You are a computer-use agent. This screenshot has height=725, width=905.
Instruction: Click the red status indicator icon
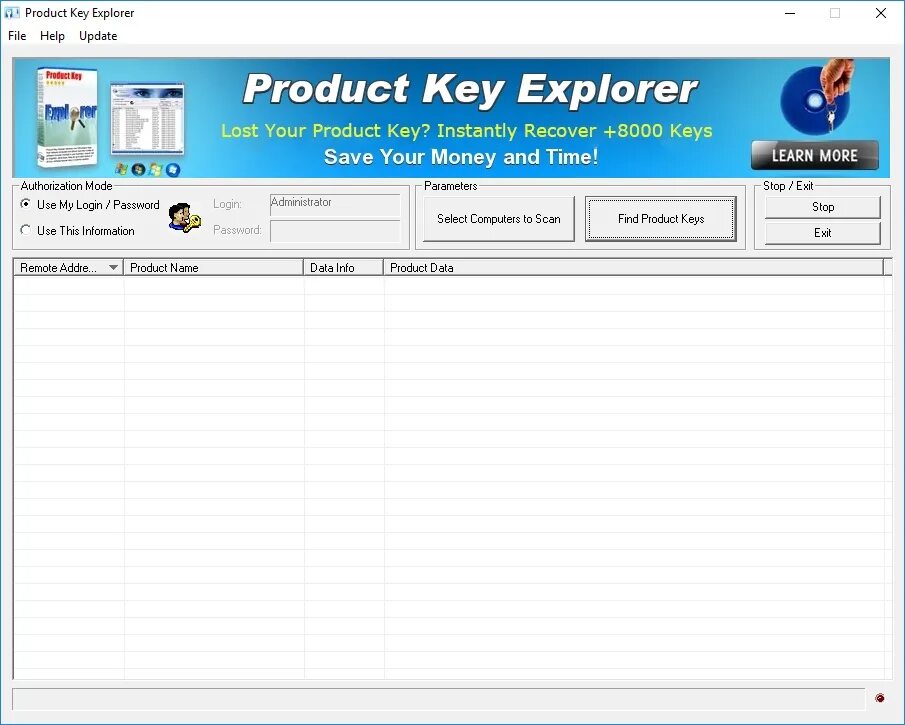tap(880, 698)
